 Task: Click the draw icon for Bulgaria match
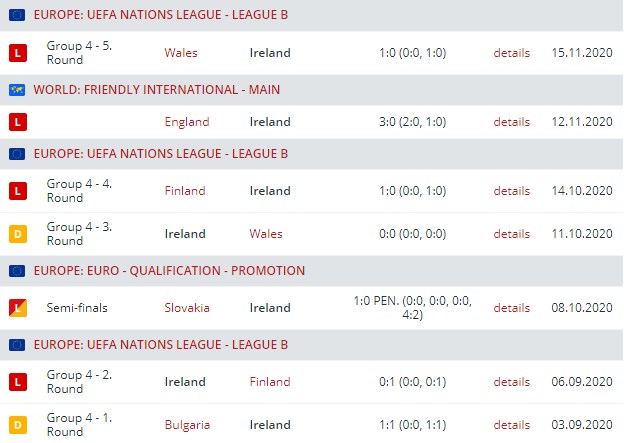16,425
